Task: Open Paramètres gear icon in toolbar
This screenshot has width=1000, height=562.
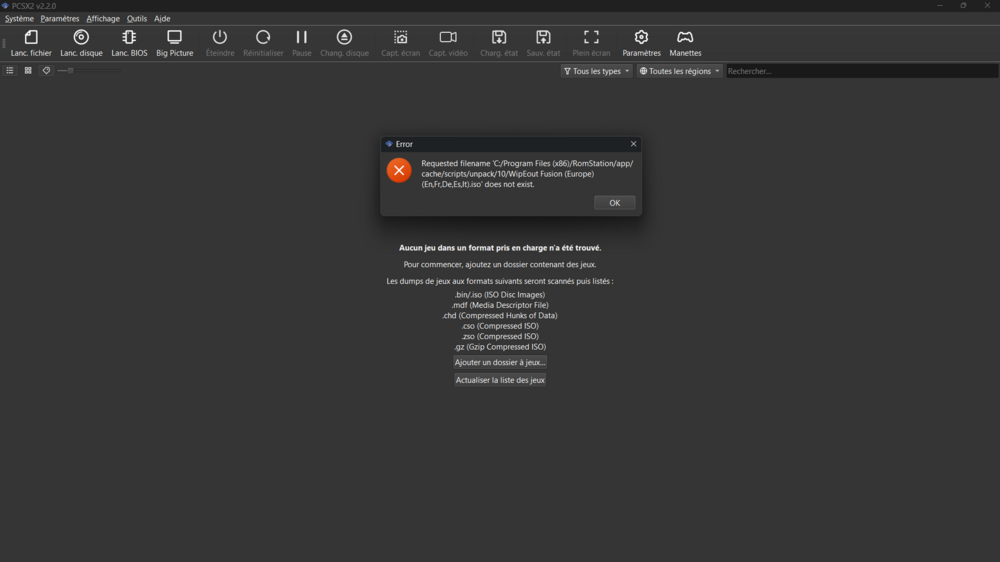Action: 641,43
